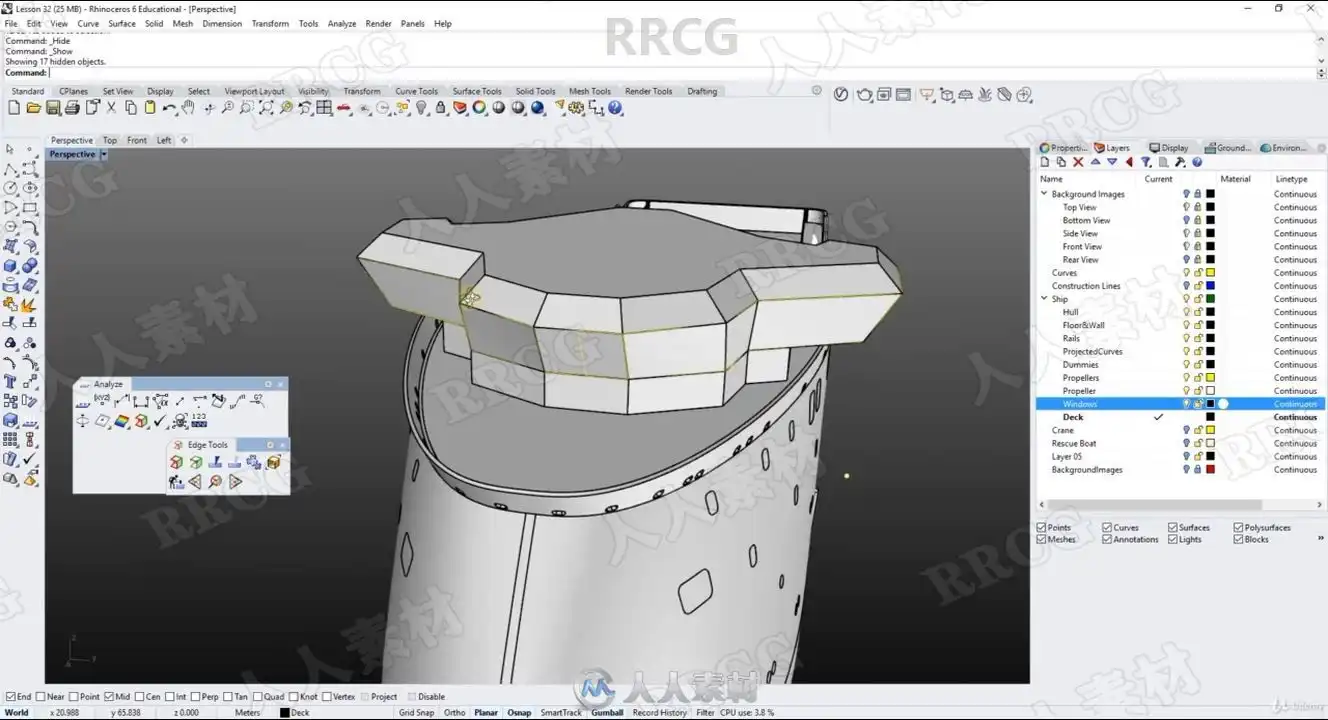Click the Lock objects padlock icon
The image size is (1328, 720).
click(441, 107)
